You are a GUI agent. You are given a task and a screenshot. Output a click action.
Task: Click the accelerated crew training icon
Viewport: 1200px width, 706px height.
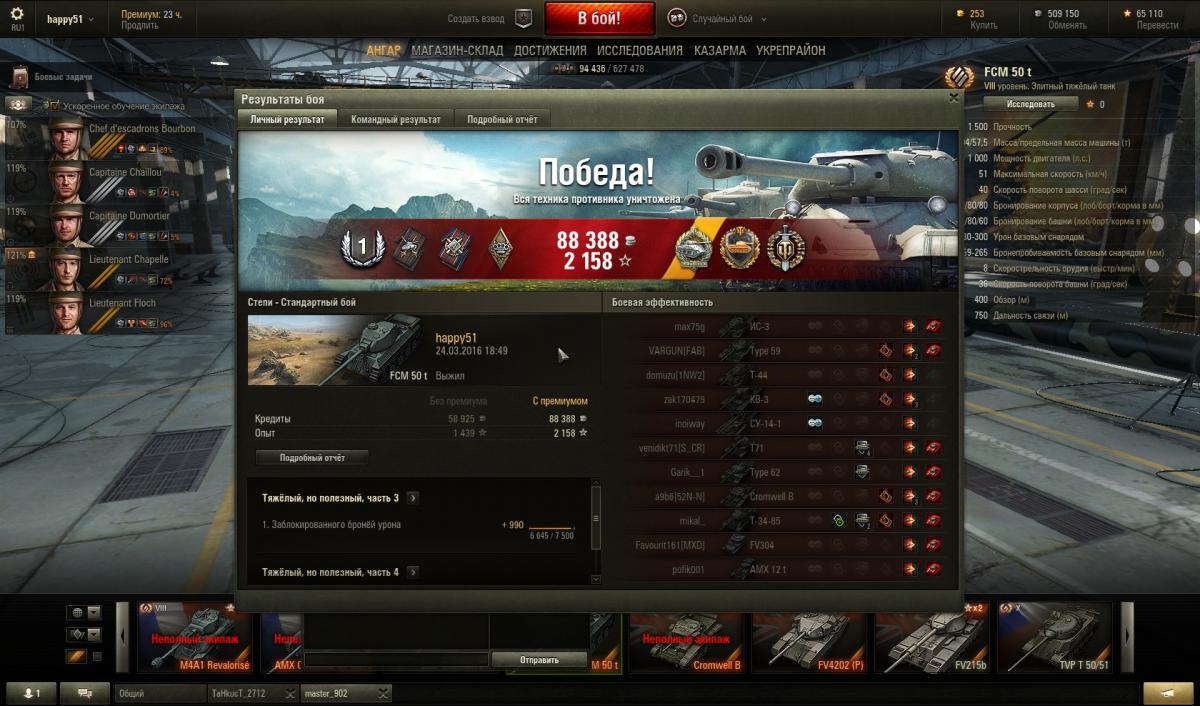click(52, 104)
